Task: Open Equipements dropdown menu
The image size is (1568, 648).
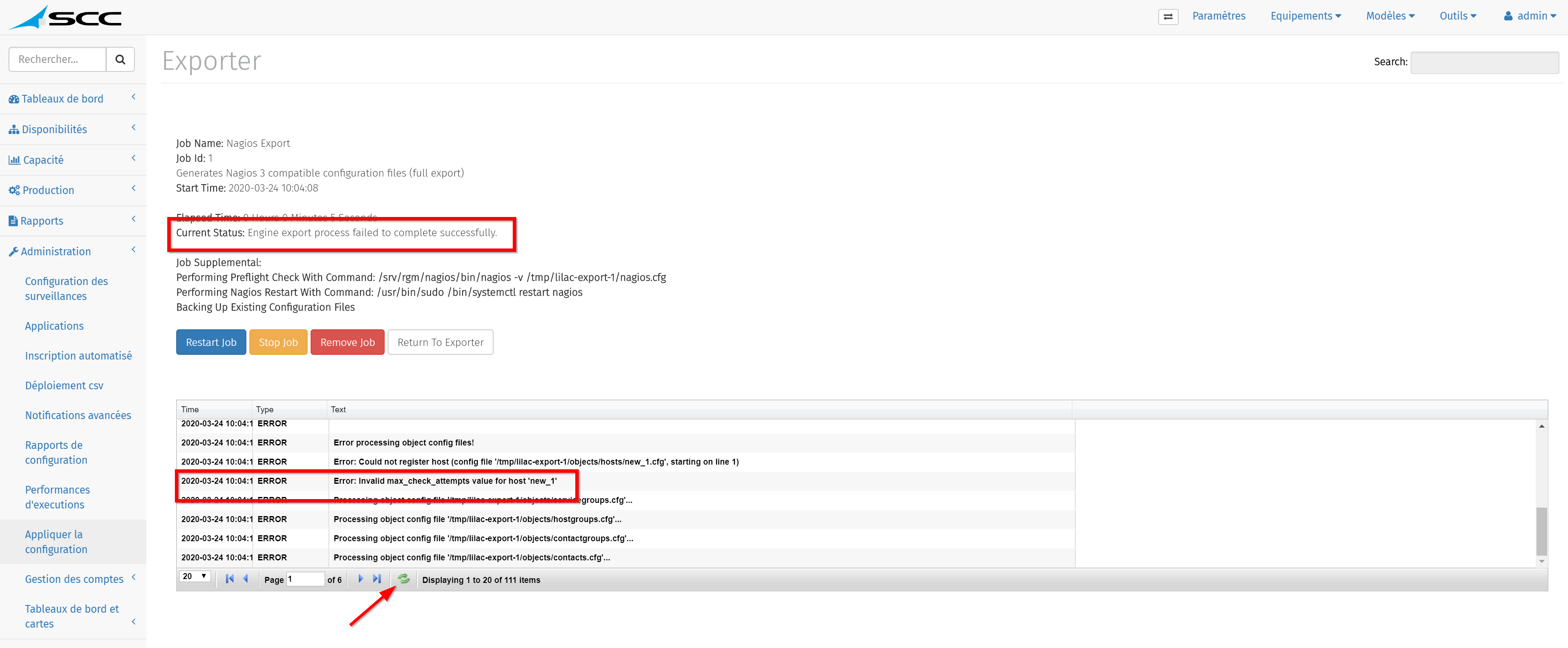Action: (x=1305, y=16)
